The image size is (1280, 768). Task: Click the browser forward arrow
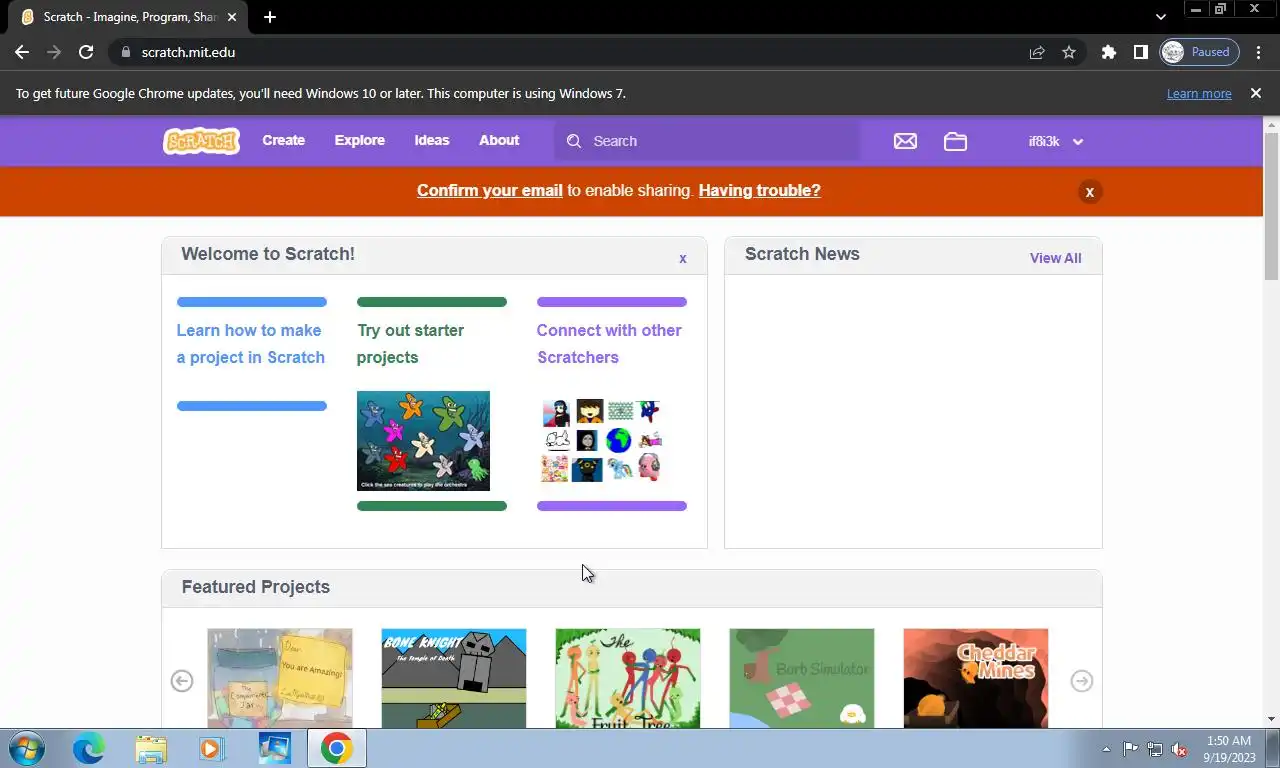[x=54, y=52]
